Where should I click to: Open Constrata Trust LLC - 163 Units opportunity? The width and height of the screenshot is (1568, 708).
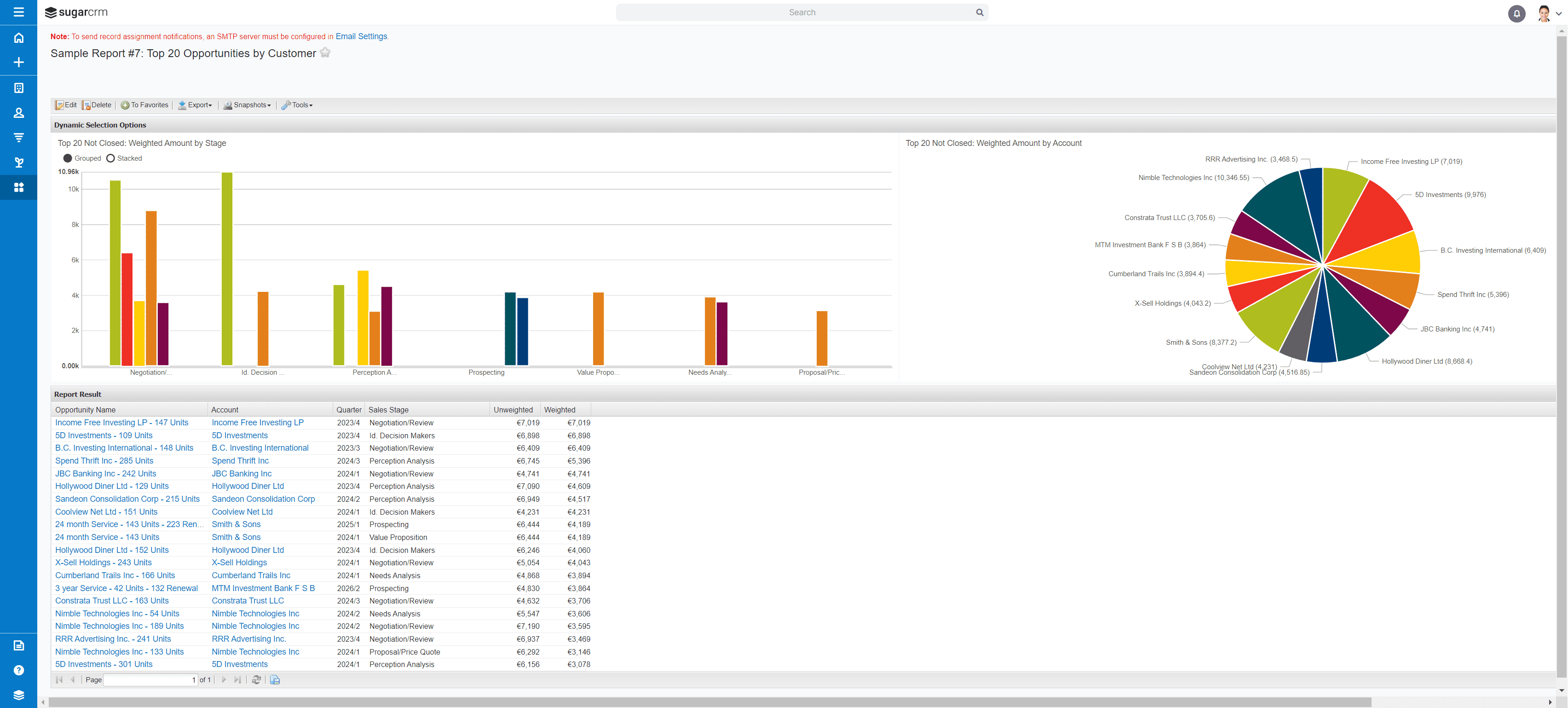[112, 600]
